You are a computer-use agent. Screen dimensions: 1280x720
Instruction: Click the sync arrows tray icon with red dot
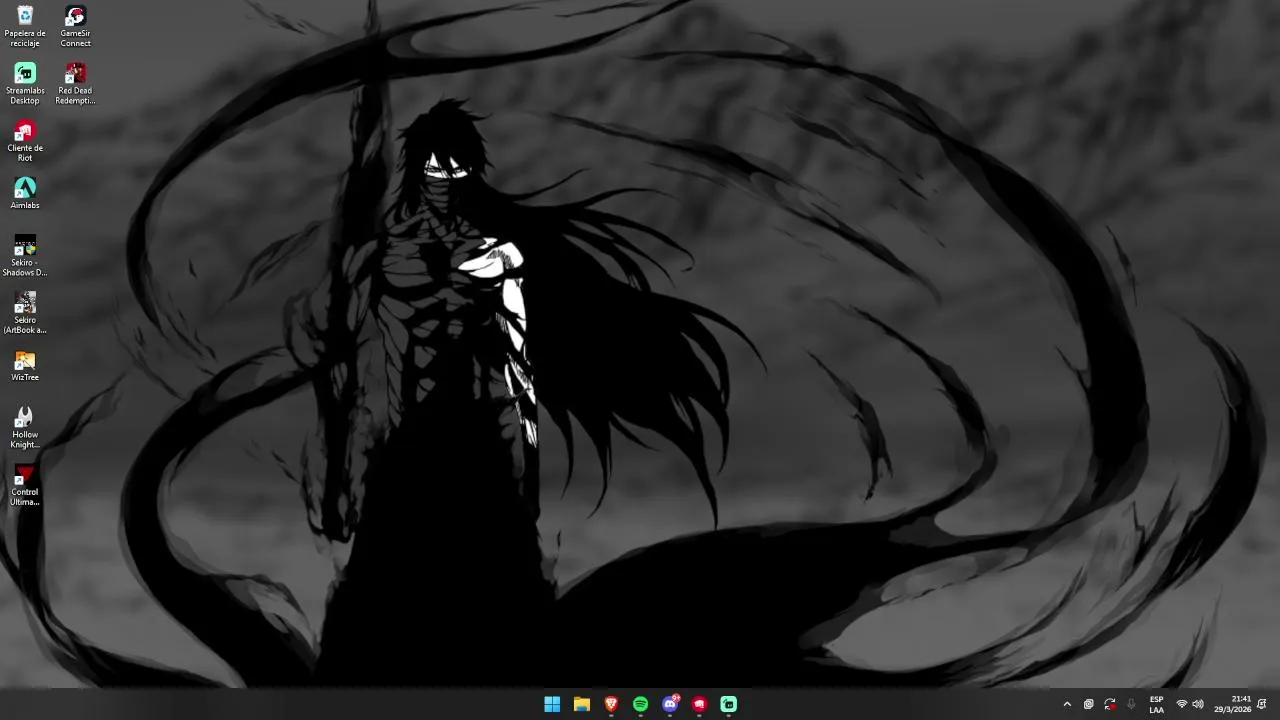click(1110, 704)
